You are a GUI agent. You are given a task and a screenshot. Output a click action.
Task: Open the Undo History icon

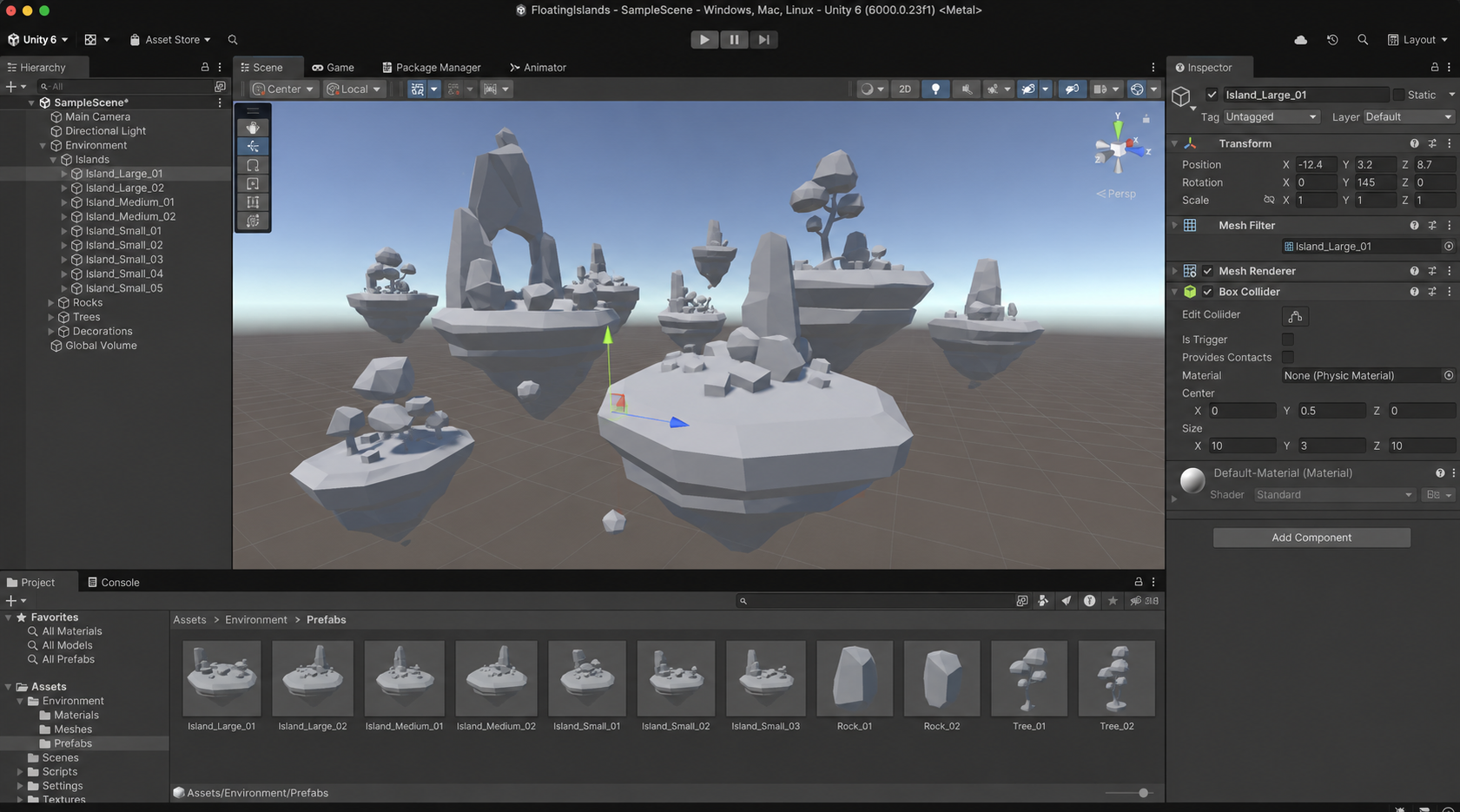(1332, 40)
